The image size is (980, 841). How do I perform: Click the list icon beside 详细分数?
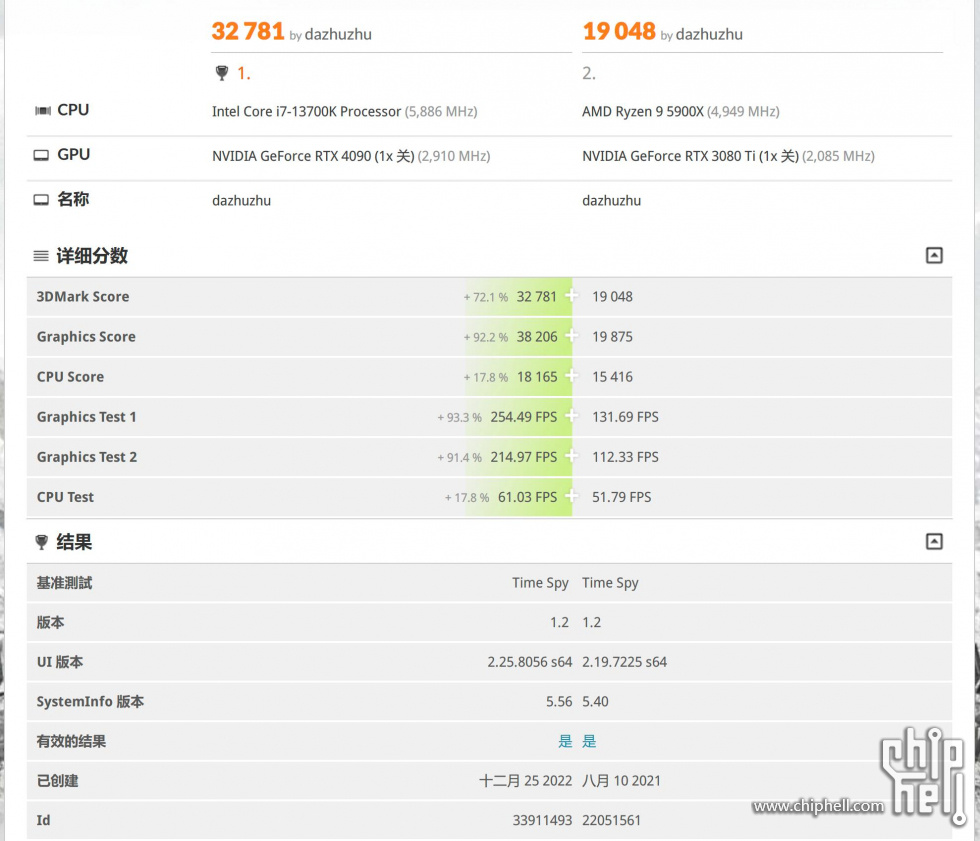[41, 256]
